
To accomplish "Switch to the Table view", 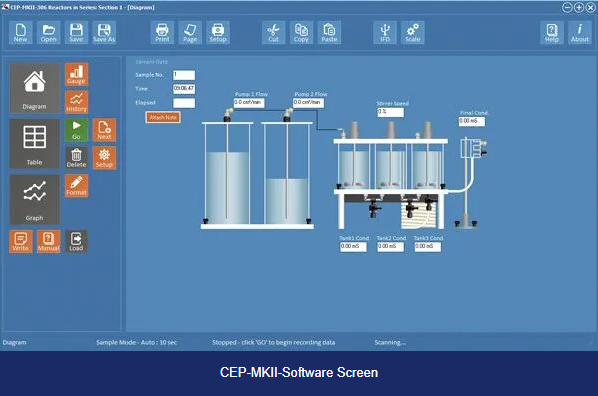I will click(34, 144).
